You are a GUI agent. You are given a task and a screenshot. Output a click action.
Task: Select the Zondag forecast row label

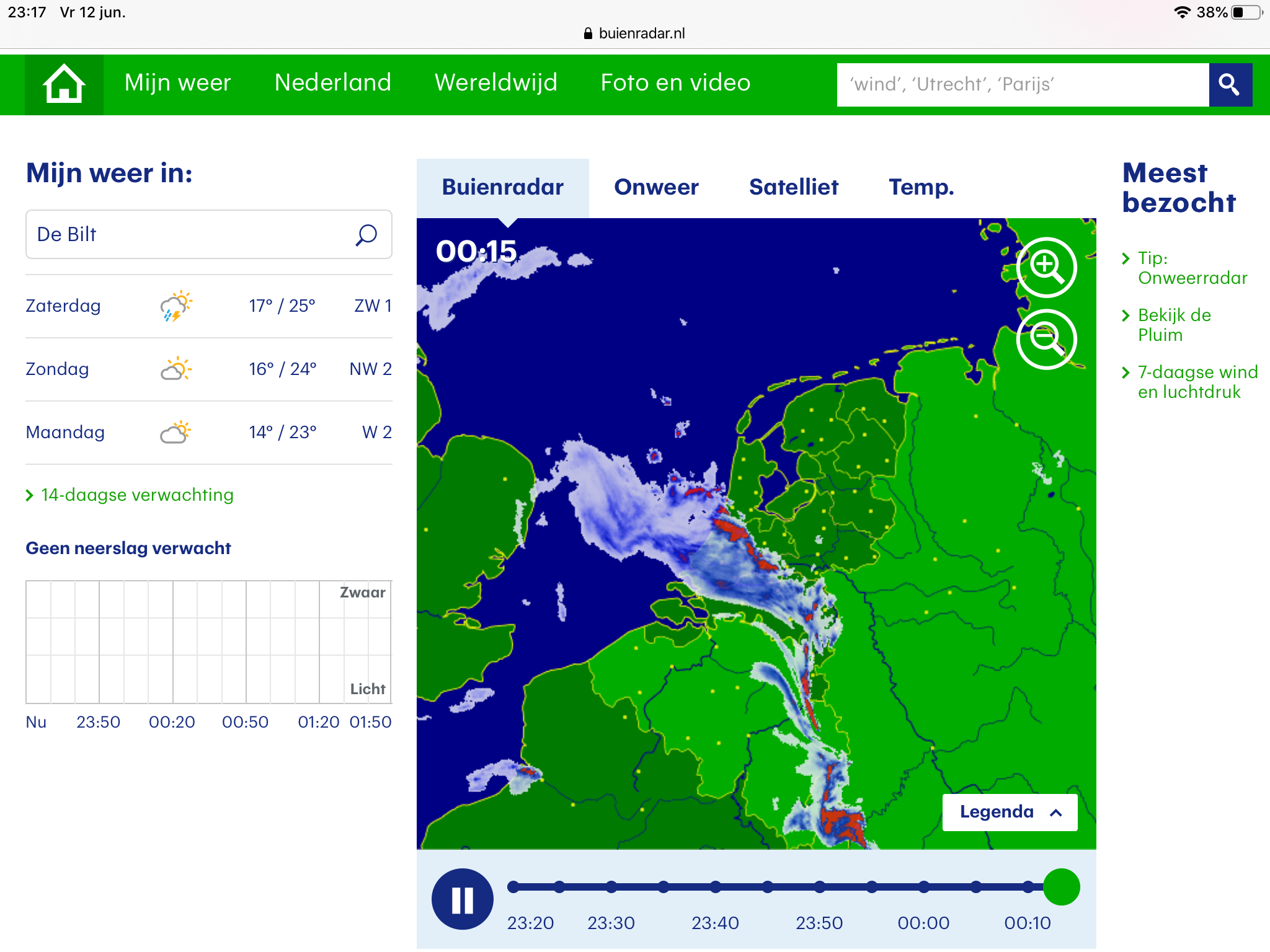57,369
